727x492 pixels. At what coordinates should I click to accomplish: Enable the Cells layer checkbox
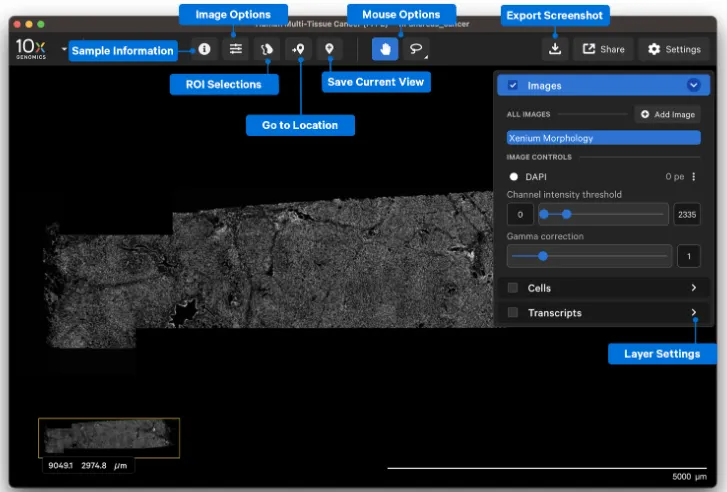(513, 288)
